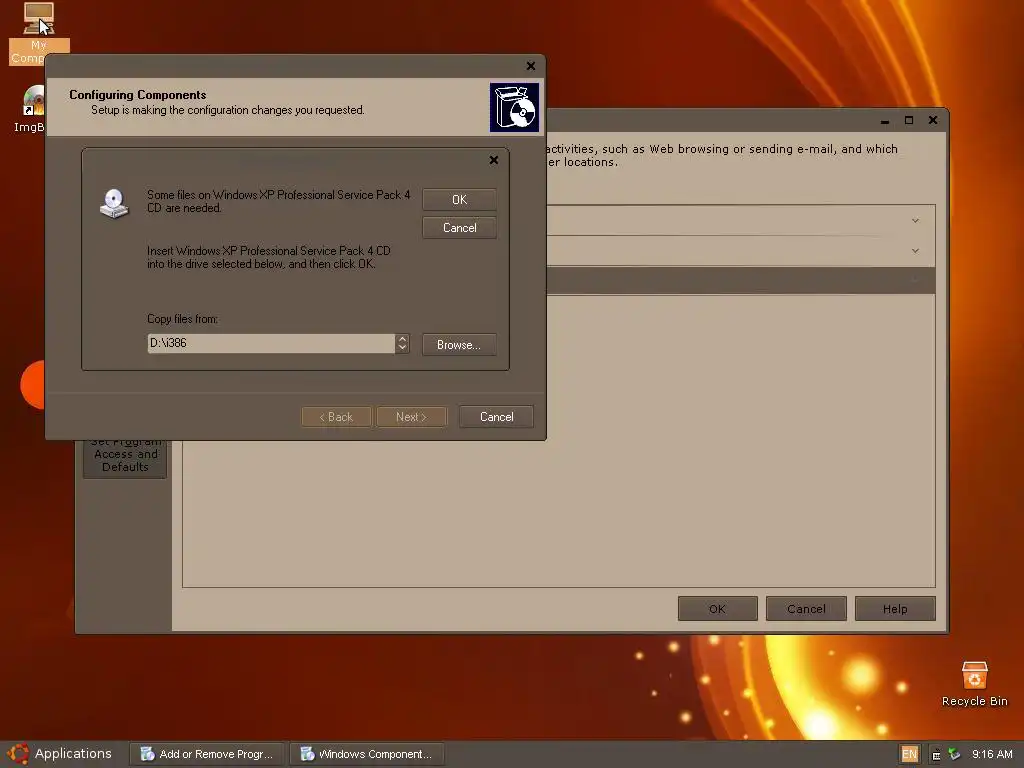1024x768 pixels.
Task: Click Help in the Set Program Access window
Action: click(895, 609)
